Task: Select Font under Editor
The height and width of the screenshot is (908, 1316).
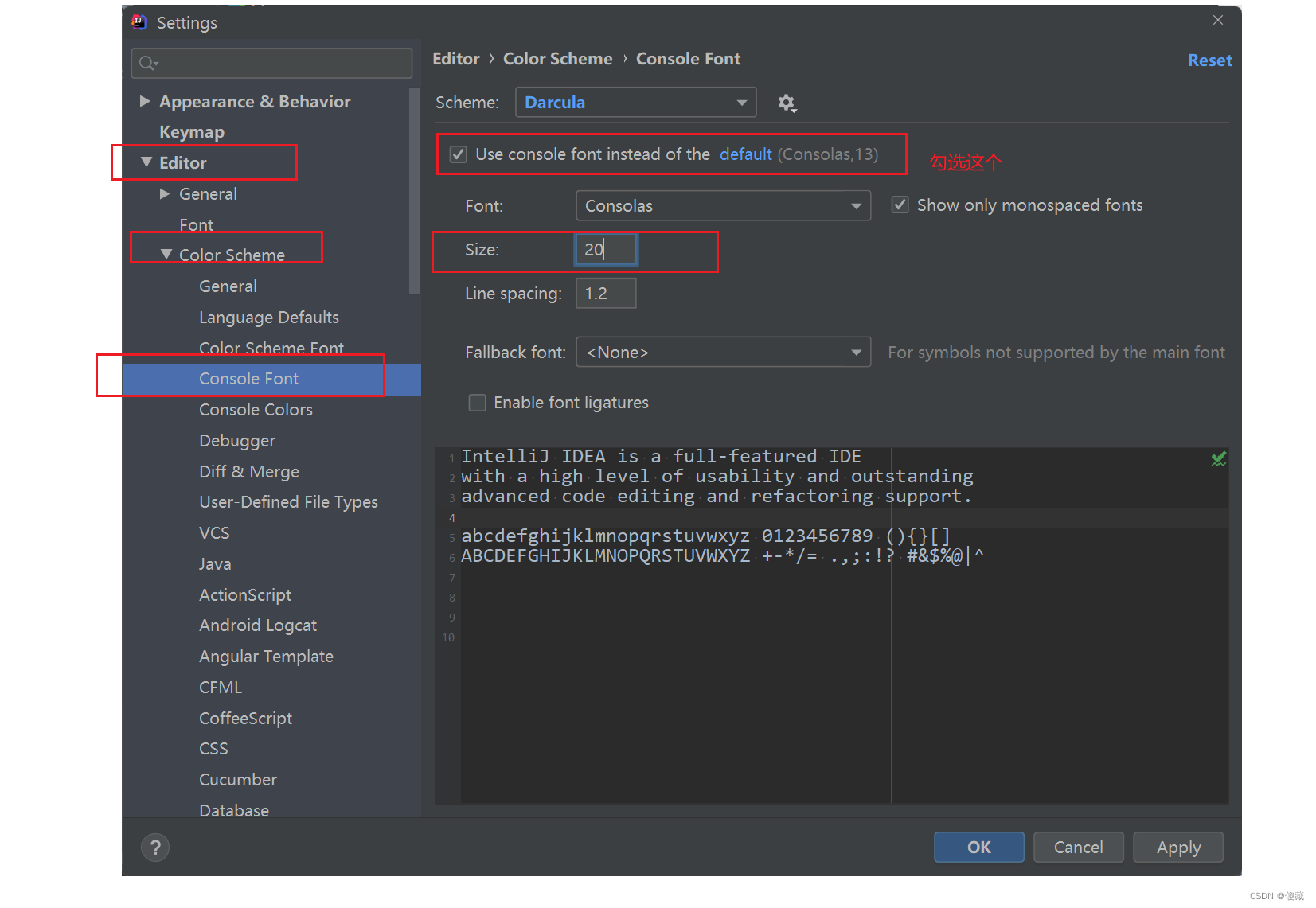Action: pos(196,225)
